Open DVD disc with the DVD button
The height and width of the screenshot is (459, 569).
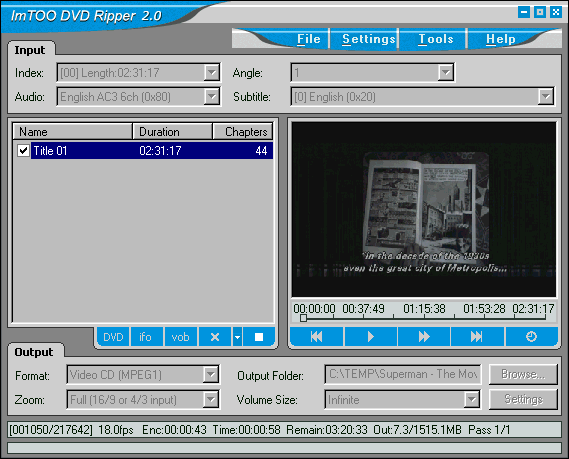tap(113, 337)
